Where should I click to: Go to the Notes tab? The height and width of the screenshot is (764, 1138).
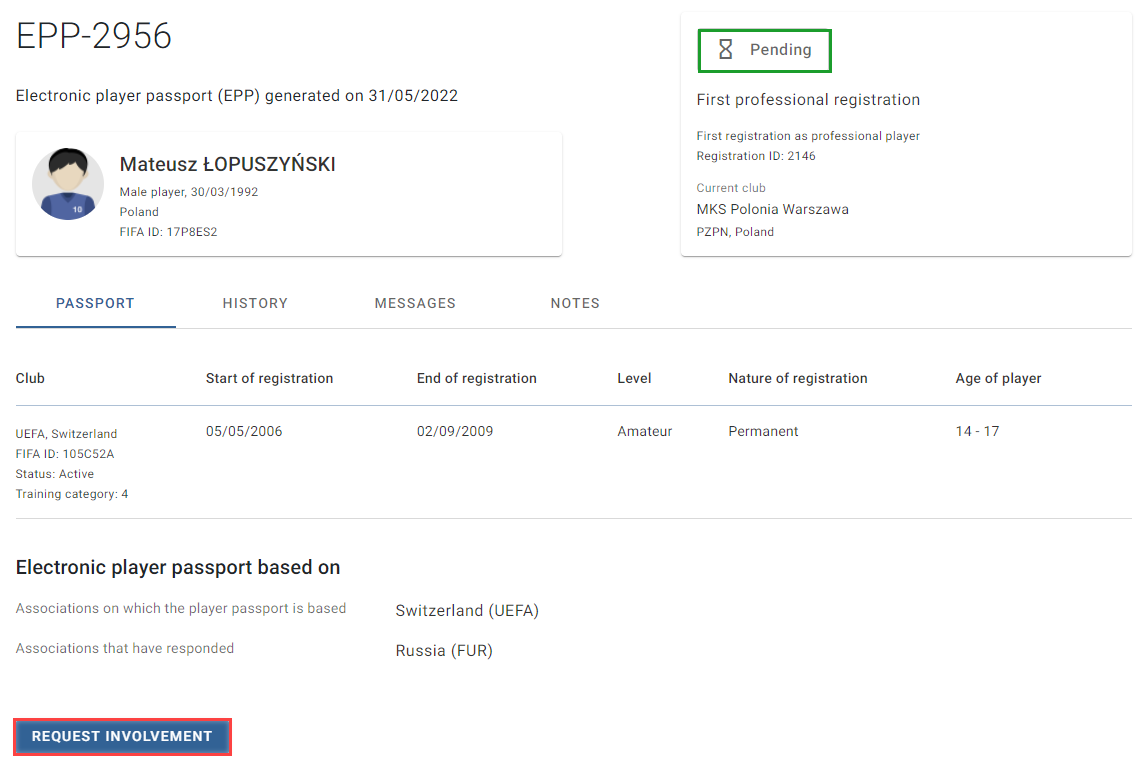tap(575, 303)
